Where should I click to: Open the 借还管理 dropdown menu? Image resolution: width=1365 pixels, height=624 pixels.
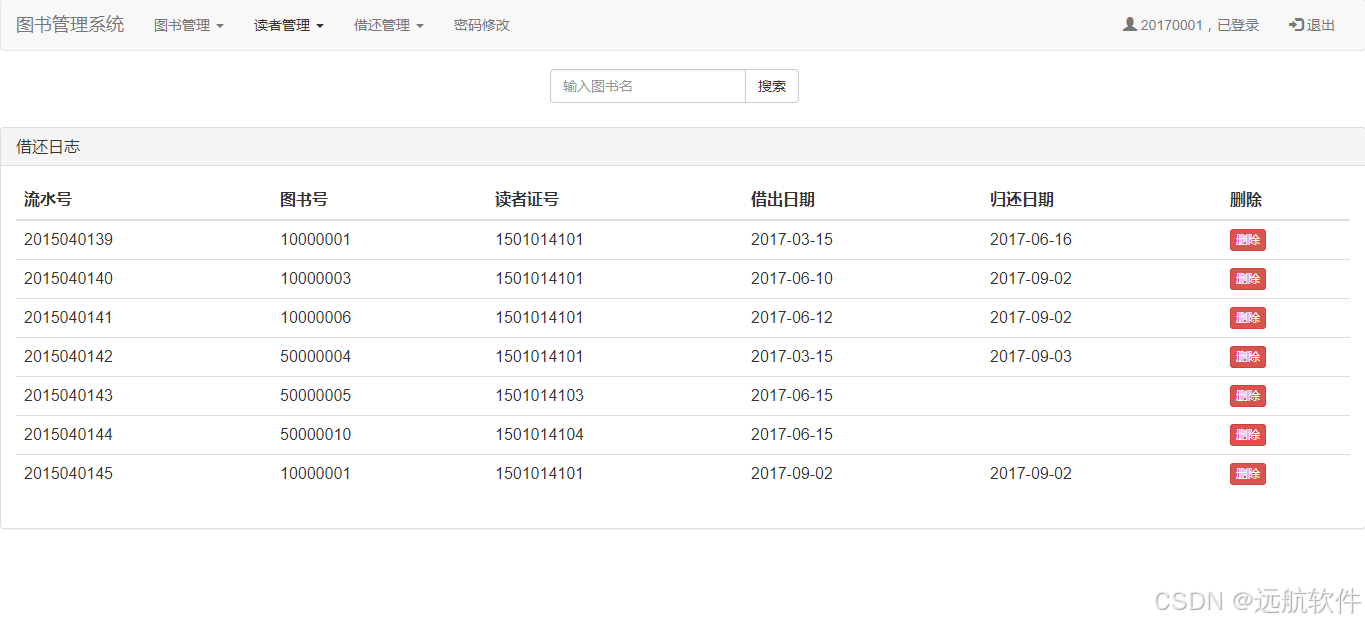388,25
